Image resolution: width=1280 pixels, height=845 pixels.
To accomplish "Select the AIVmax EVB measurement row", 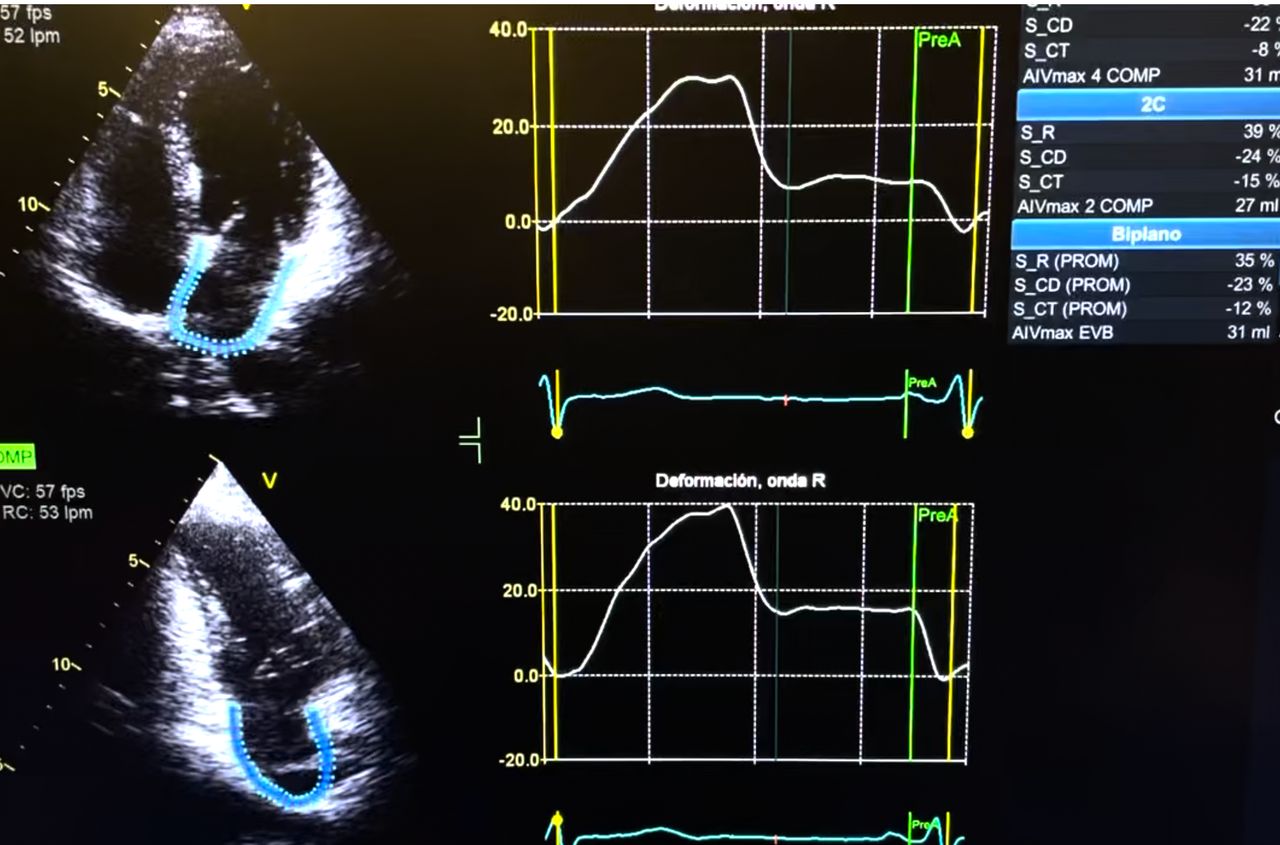I will [1146, 333].
